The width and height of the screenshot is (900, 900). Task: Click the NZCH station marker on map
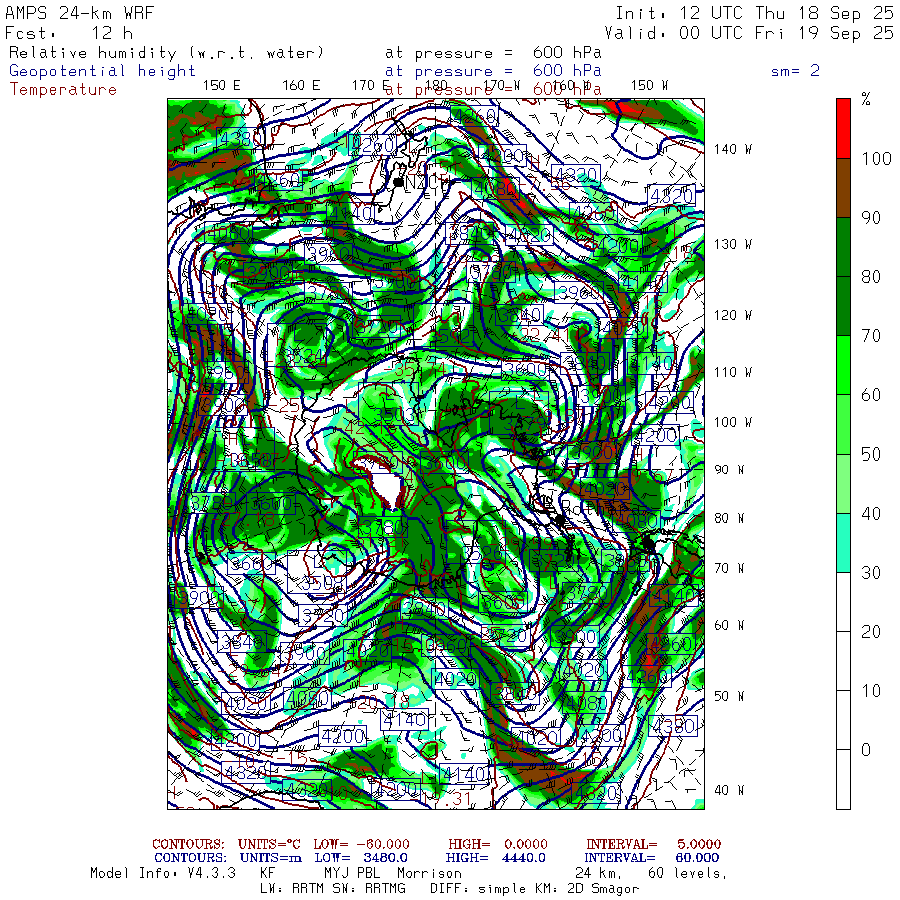click(x=398, y=183)
